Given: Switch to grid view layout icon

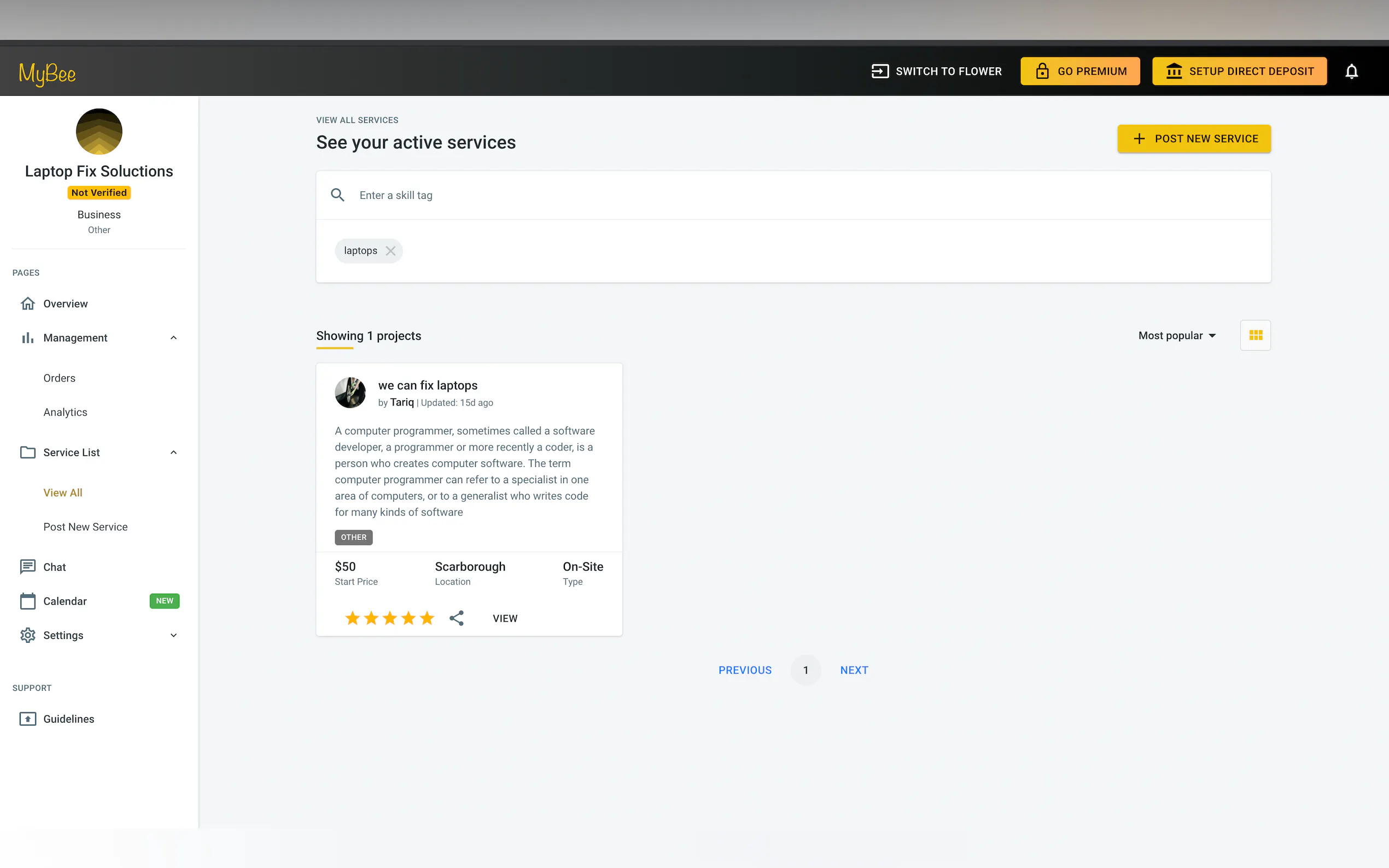Looking at the screenshot, I should click(x=1255, y=335).
